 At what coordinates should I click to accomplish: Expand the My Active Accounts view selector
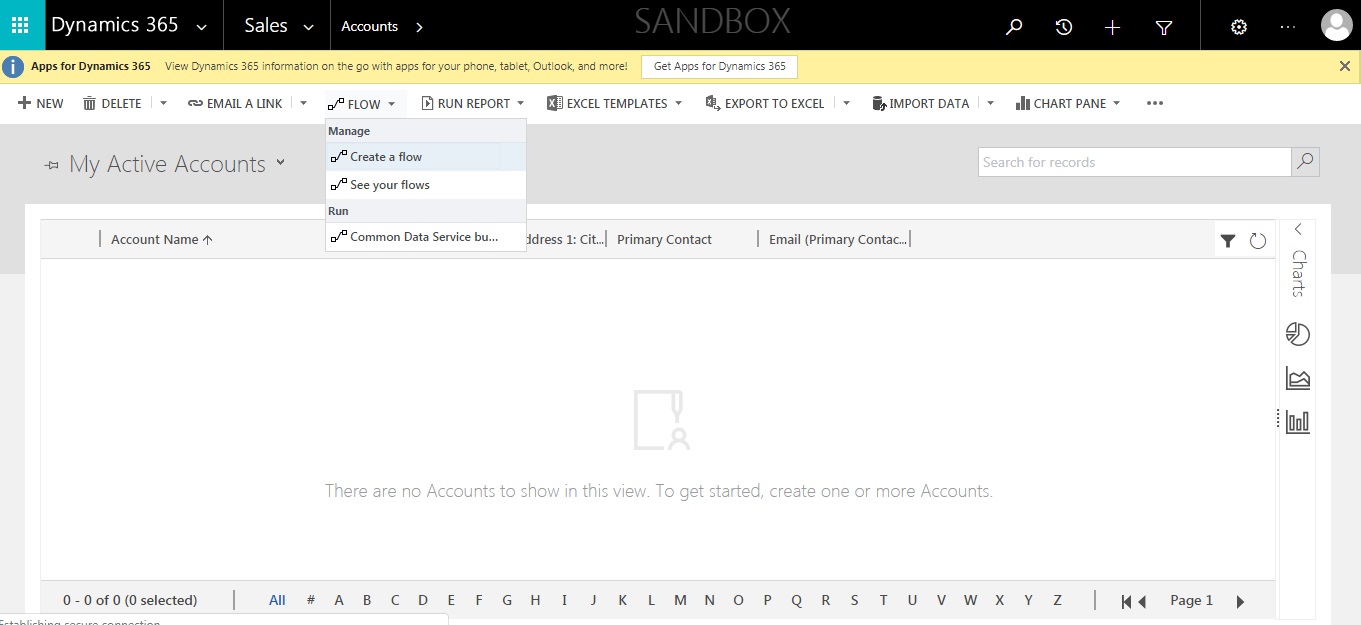coord(280,162)
